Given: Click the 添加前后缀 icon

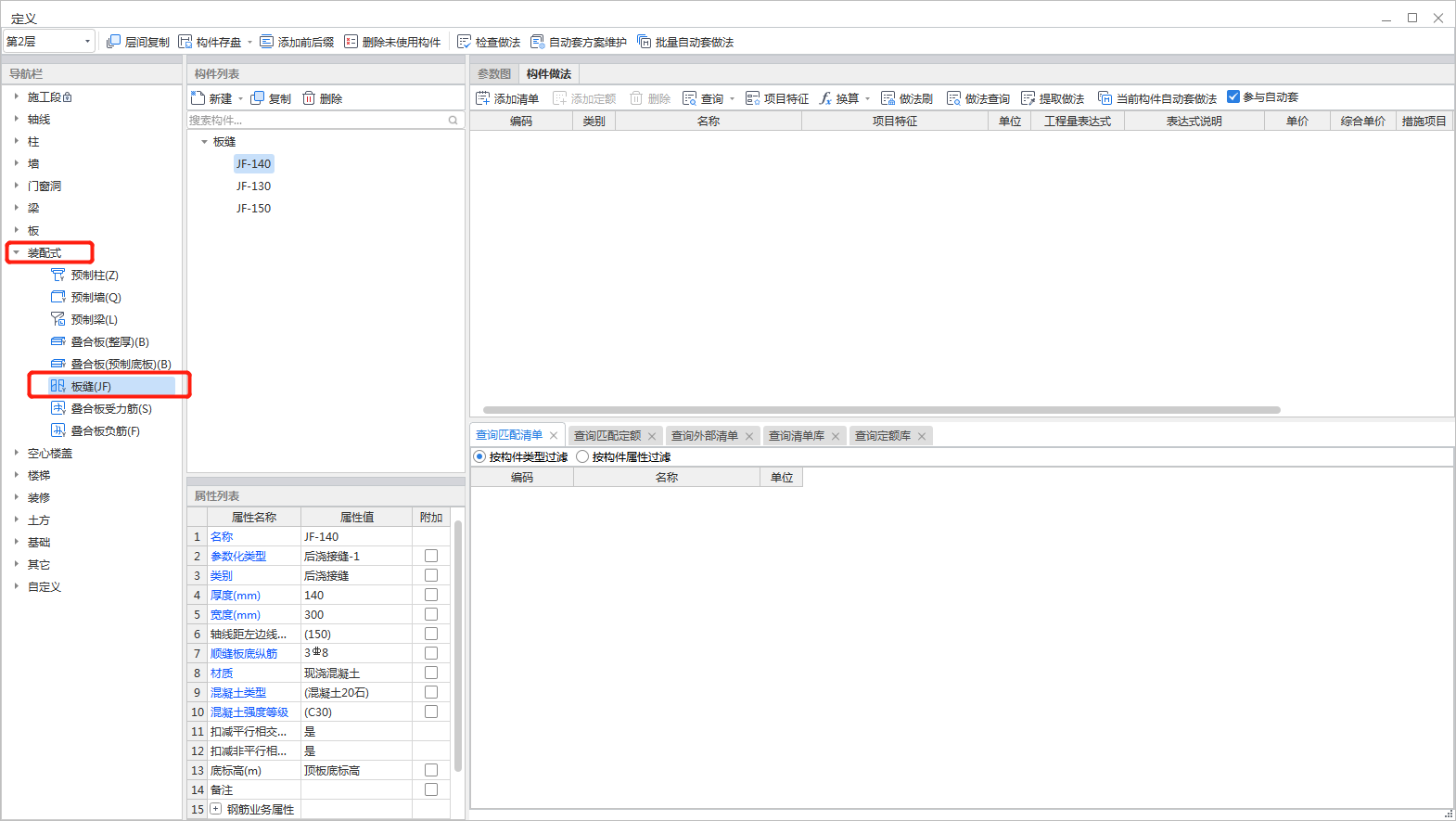Looking at the screenshot, I should 267,42.
